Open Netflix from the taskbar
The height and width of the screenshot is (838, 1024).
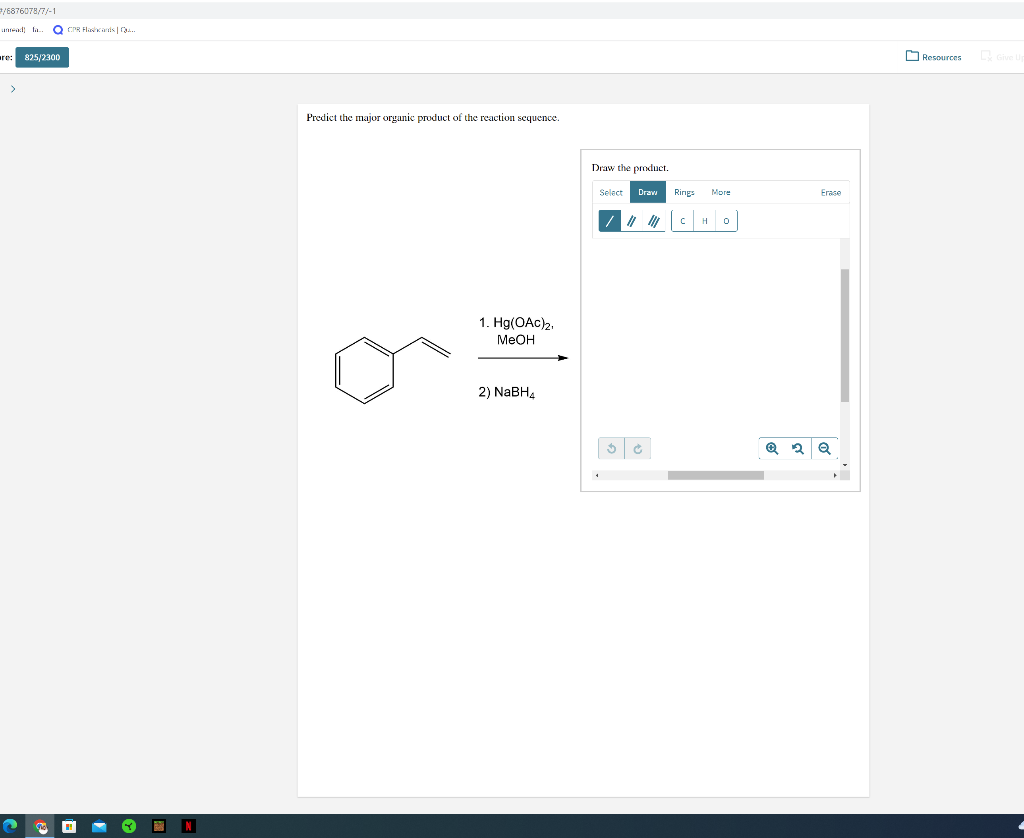point(187,826)
